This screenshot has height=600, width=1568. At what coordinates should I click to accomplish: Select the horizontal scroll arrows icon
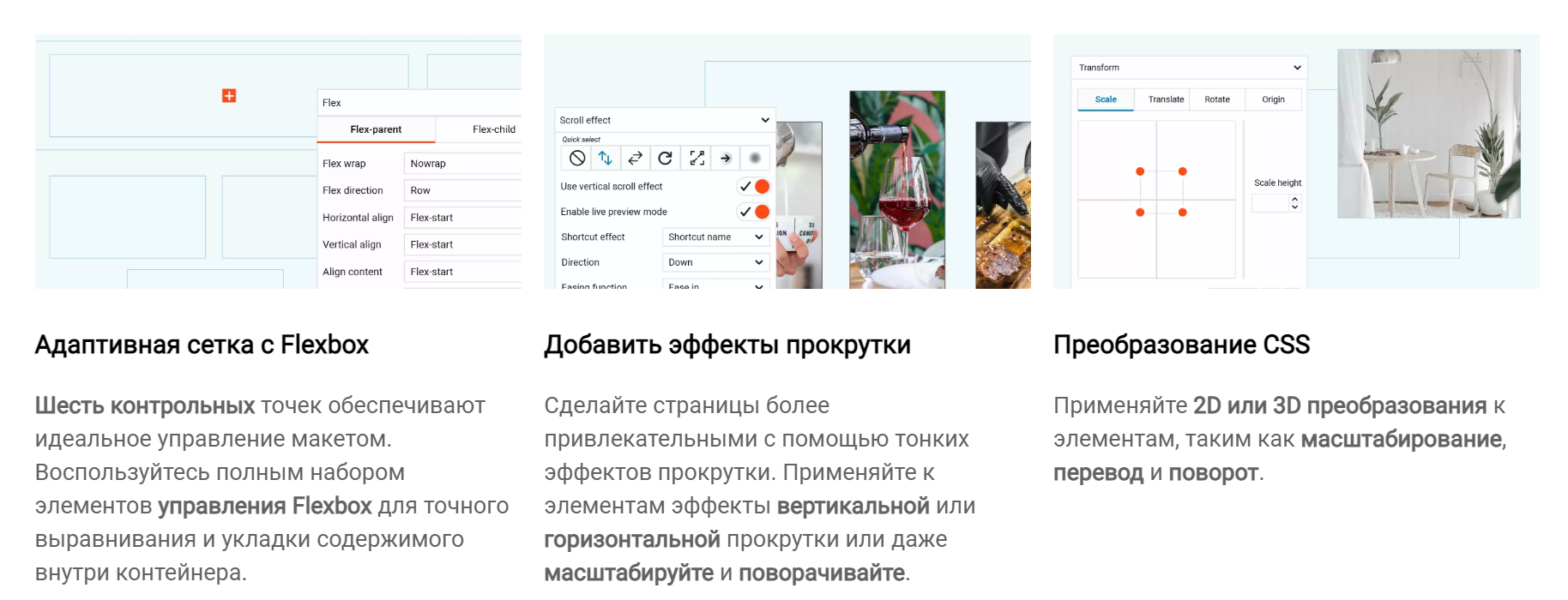(x=635, y=158)
